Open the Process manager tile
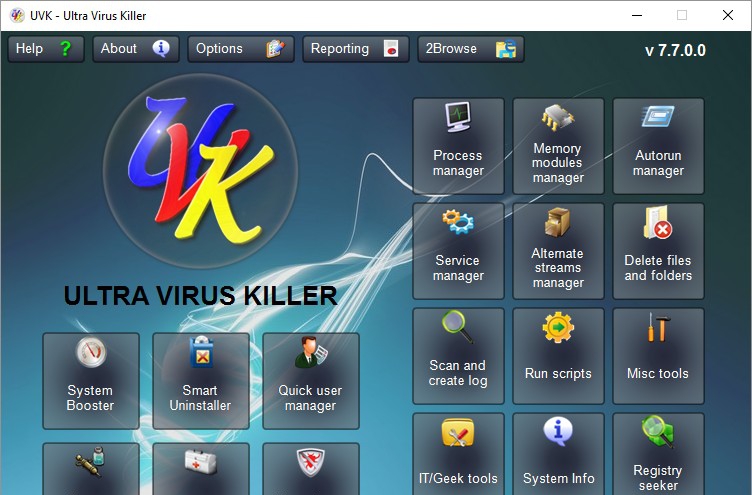 (x=458, y=146)
